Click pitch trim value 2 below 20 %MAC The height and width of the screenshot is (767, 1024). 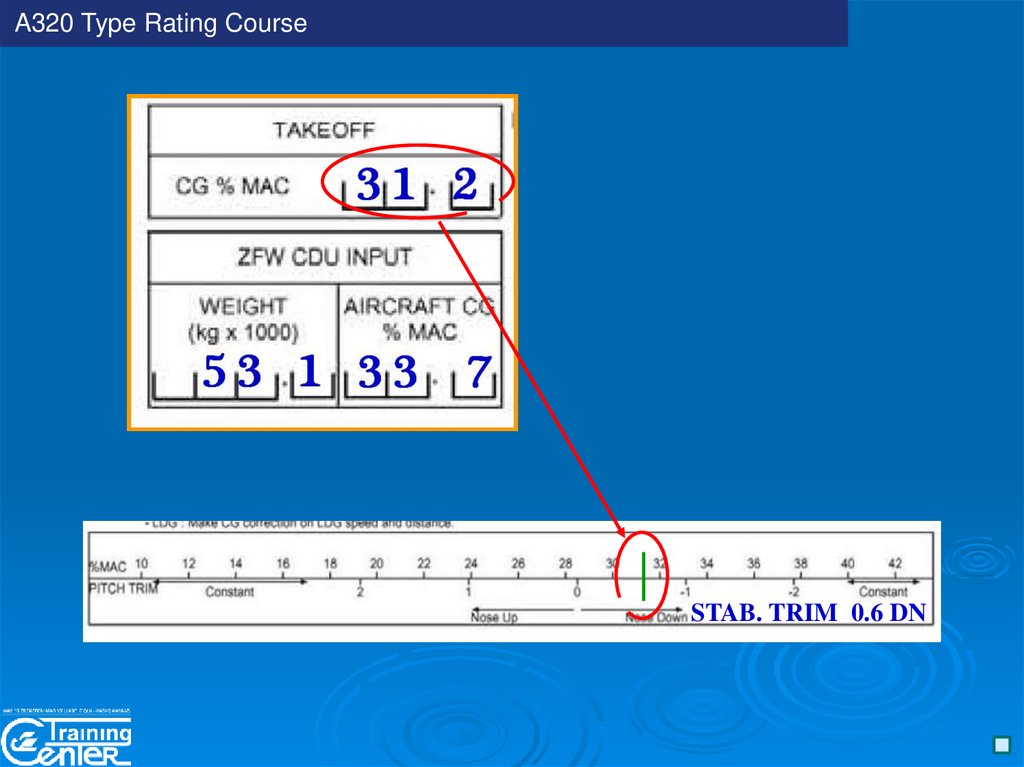[360, 592]
